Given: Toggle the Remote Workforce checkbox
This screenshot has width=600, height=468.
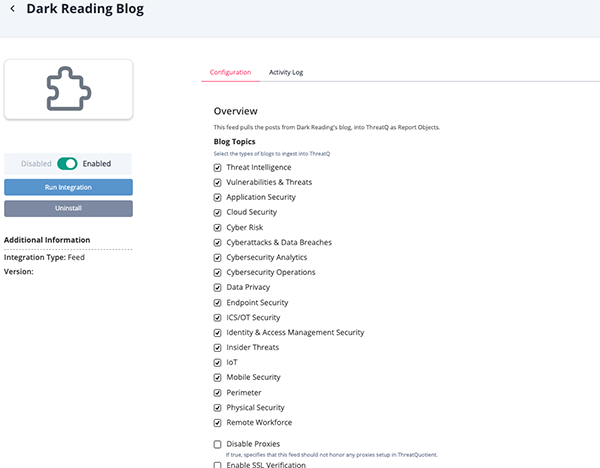Looking at the screenshot, I should pos(217,422).
